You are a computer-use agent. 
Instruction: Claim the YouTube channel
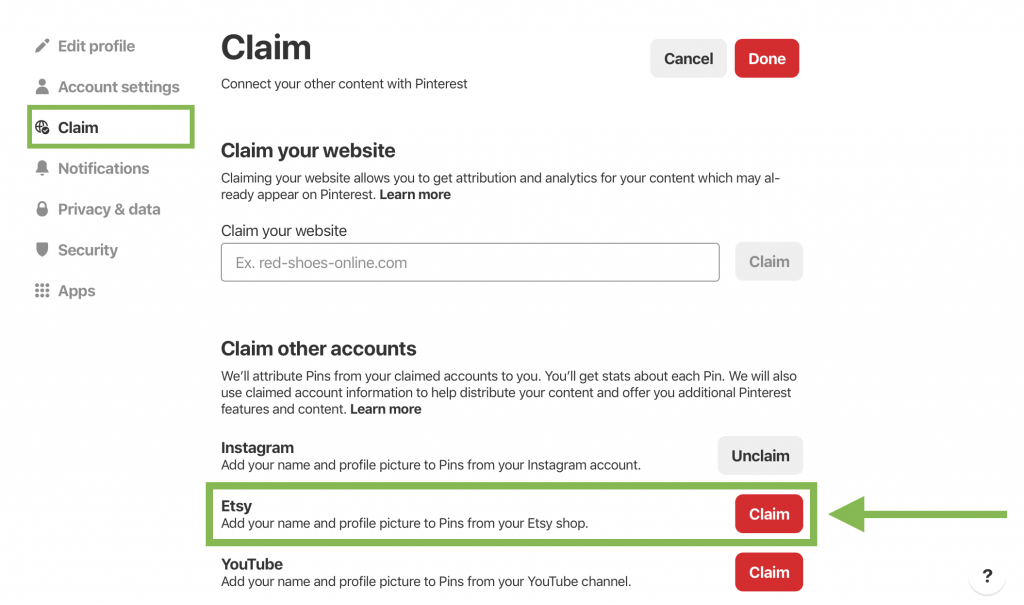click(x=769, y=572)
